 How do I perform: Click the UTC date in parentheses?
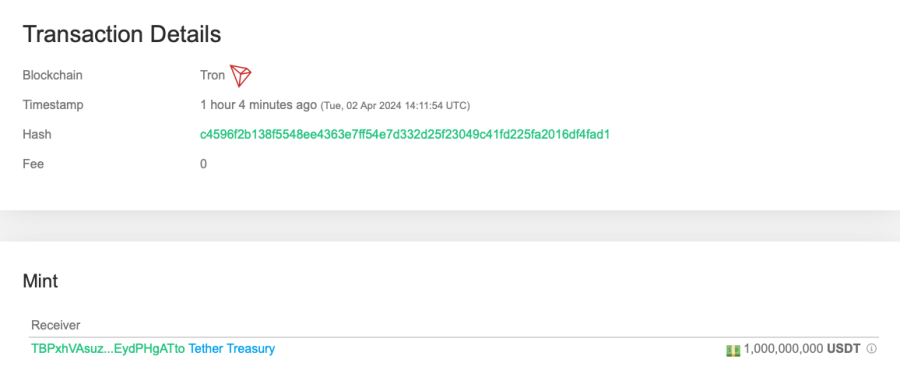point(395,106)
